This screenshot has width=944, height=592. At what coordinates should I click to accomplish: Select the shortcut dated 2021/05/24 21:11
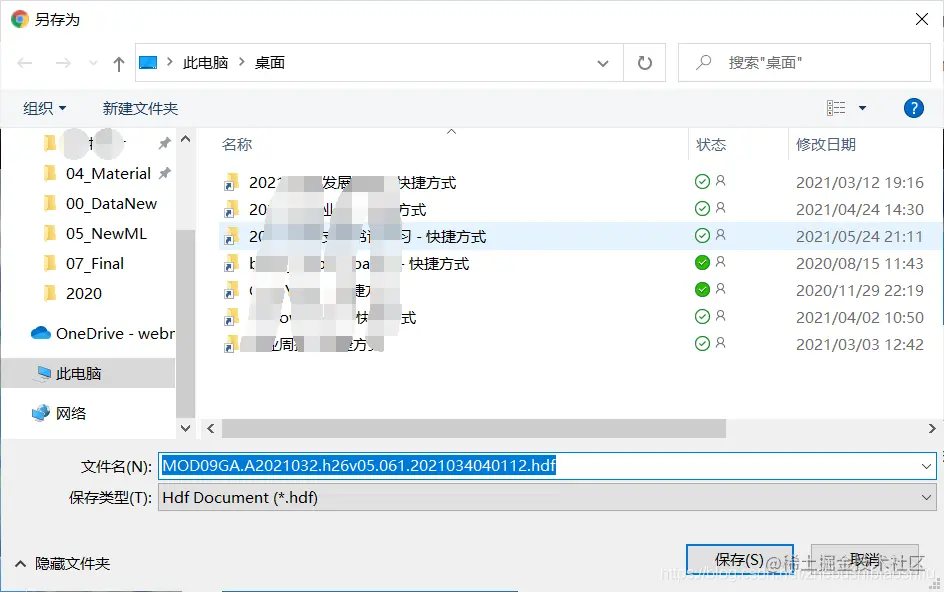click(580, 236)
